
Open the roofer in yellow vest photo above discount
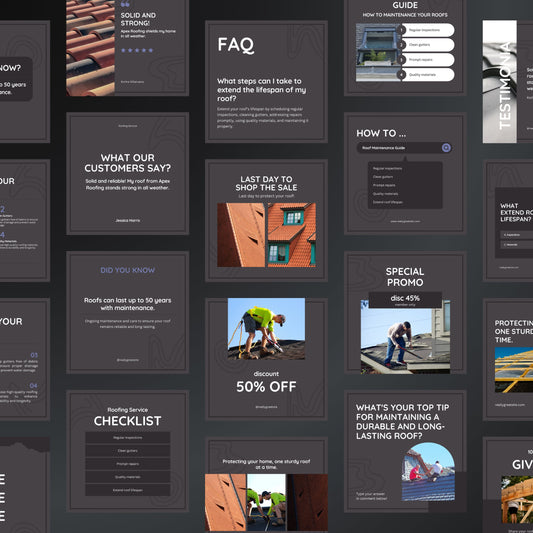pos(266,329)
